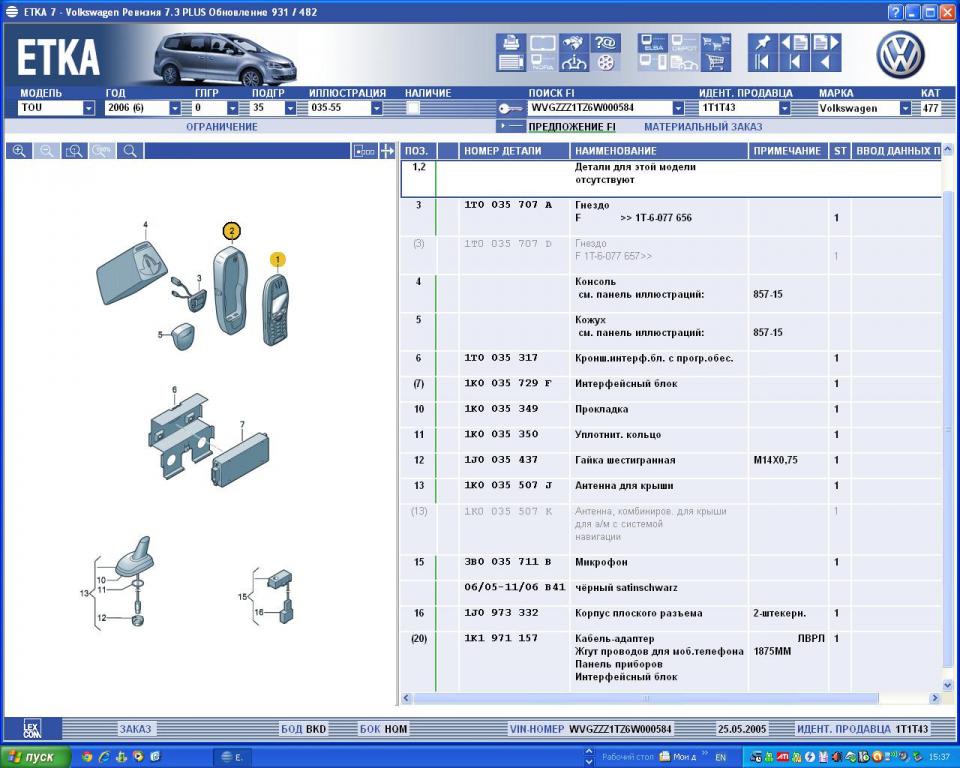Click the LexCom logo in status bar

tap(32, 729)
